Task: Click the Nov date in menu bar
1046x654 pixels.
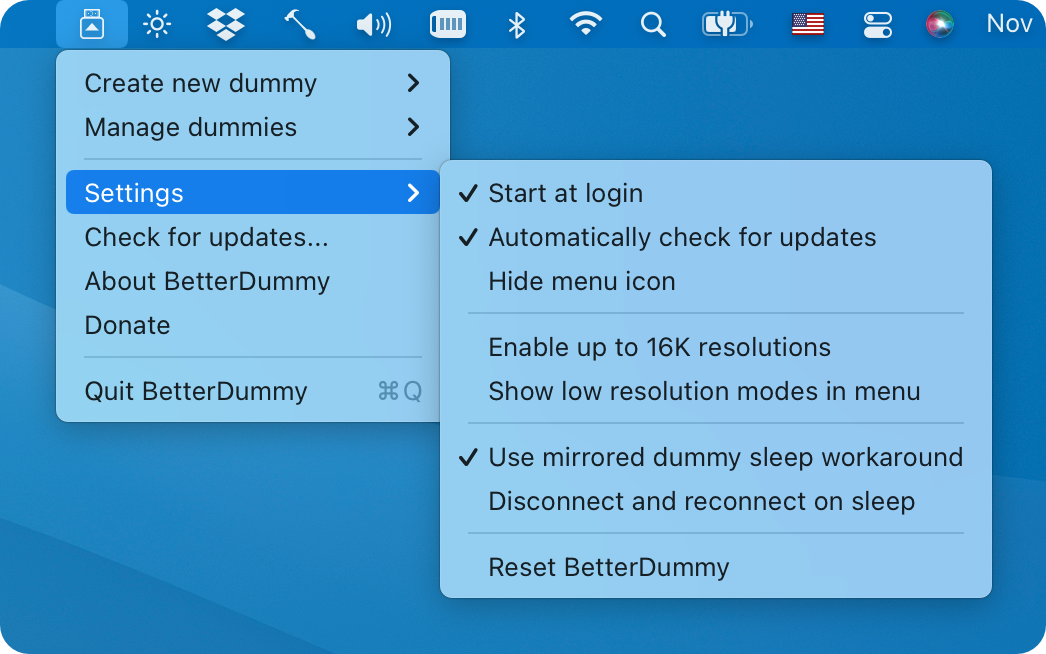Action: (1009, 24)
